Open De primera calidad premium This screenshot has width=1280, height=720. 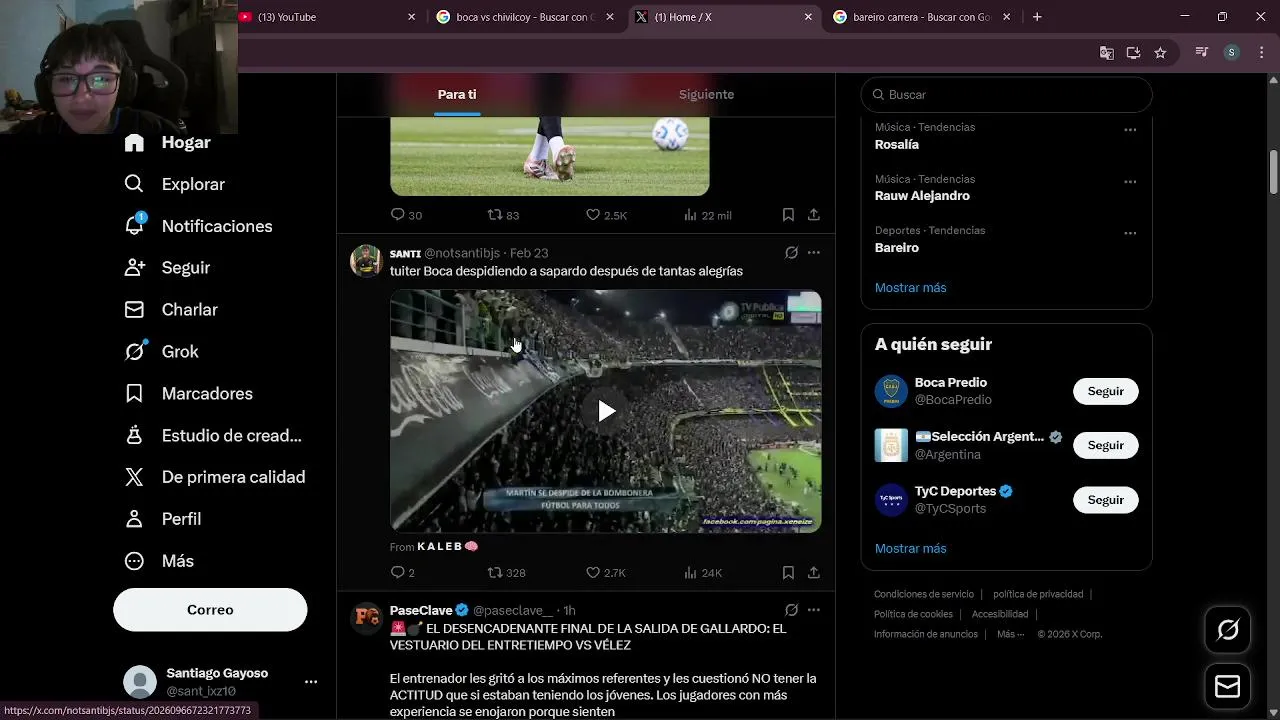tap(214, 477)
